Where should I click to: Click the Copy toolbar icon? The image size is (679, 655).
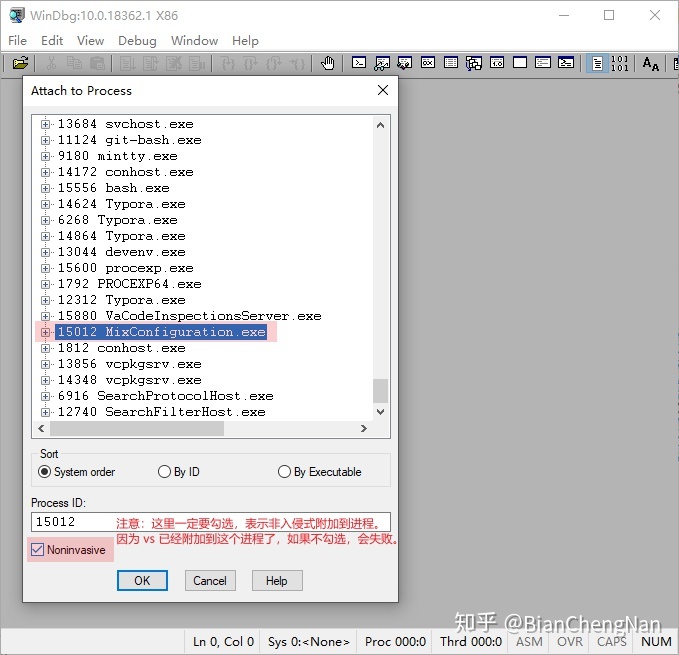[74, 63]
